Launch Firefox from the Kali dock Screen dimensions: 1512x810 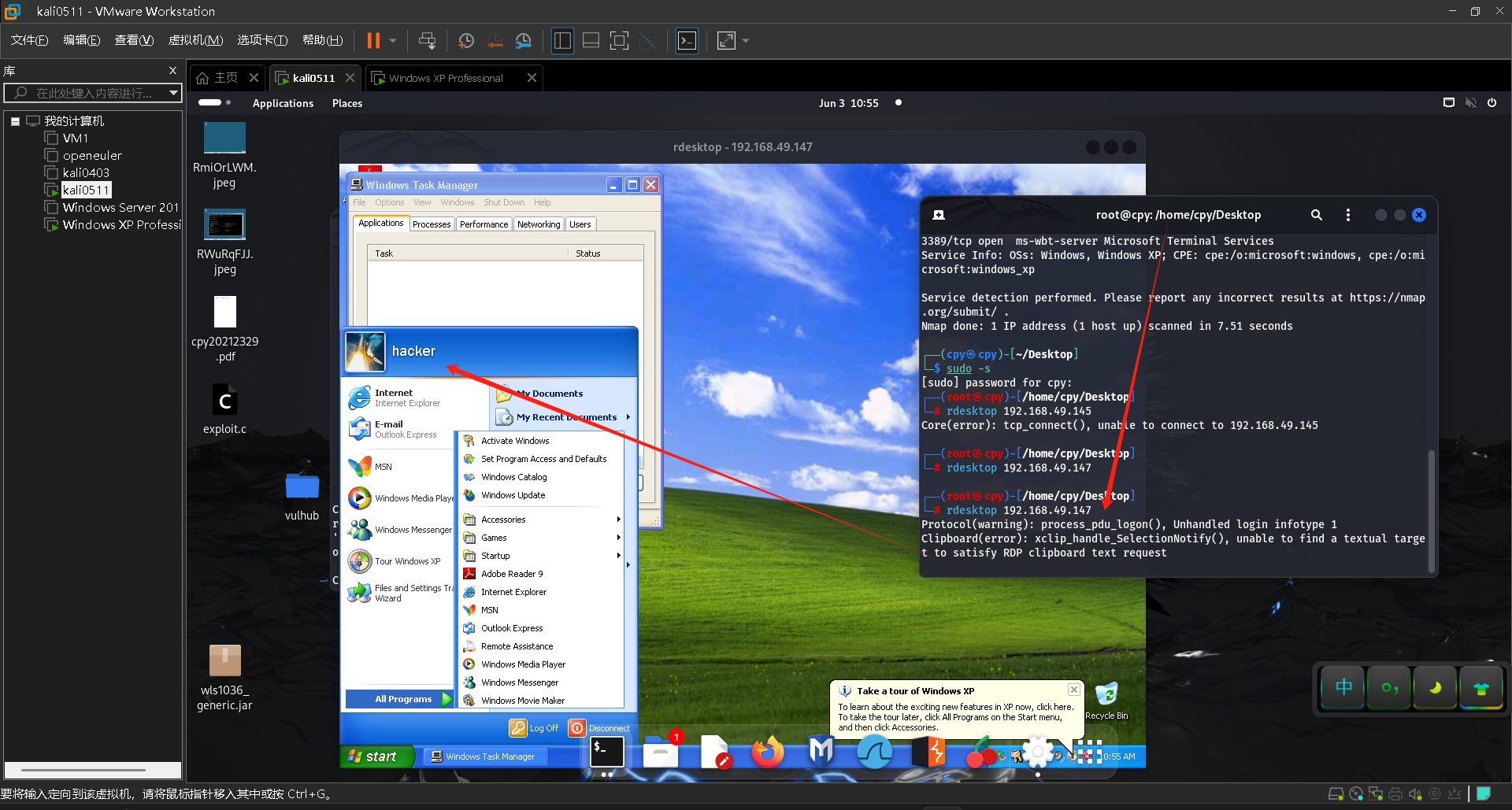click(x=768, y=752)
